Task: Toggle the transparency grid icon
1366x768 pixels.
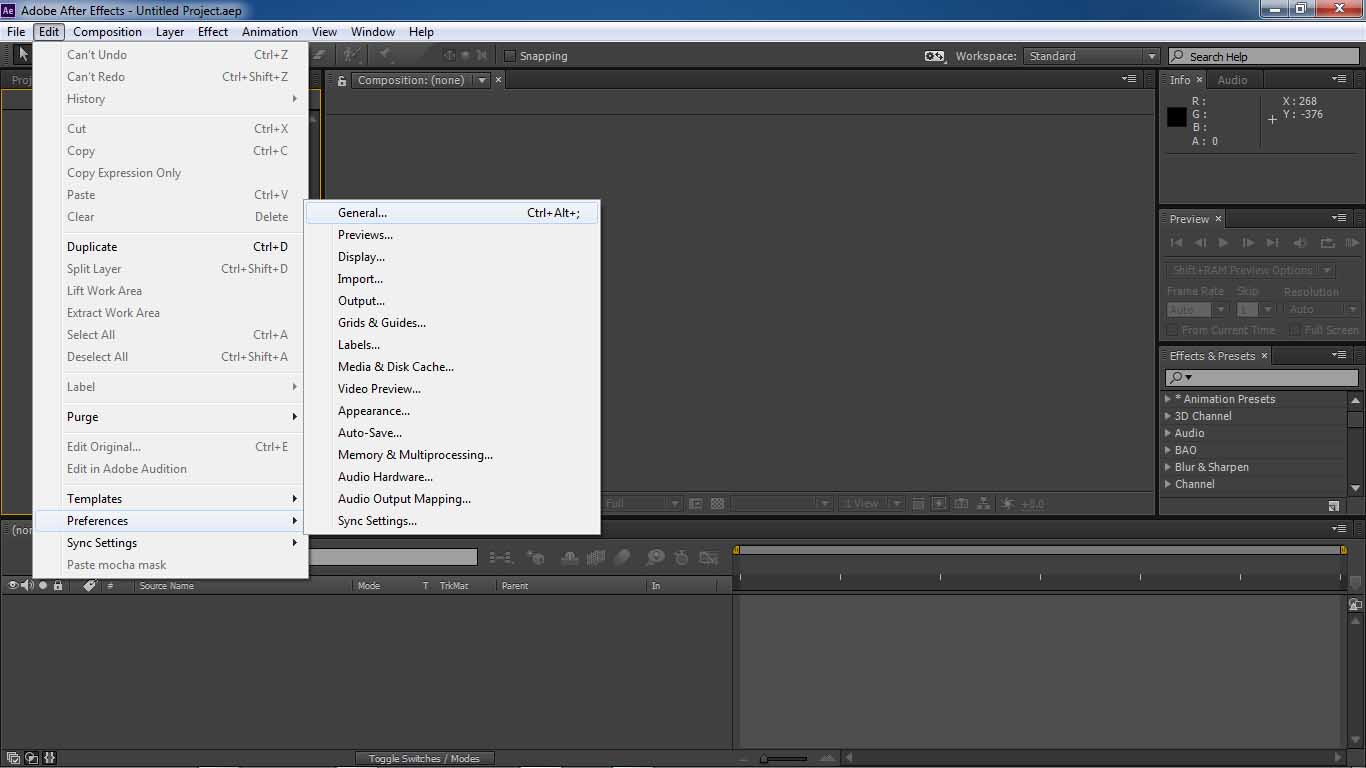Action: (x=717, y=504)
